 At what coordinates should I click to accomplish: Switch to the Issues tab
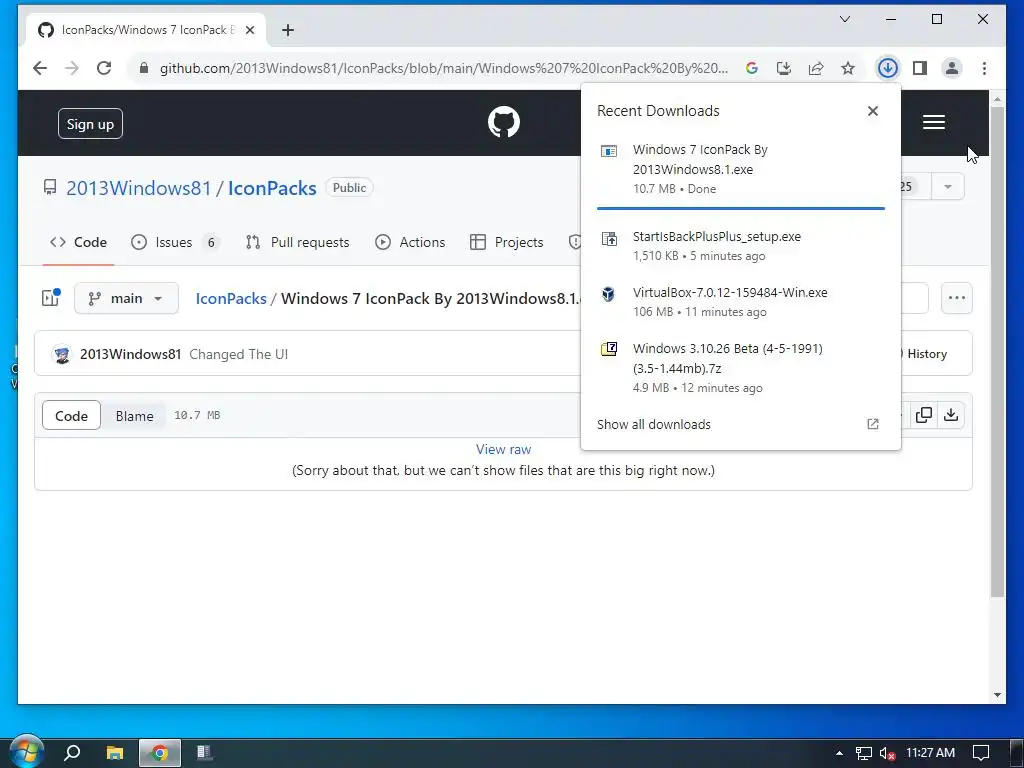(x=174, y=242)
